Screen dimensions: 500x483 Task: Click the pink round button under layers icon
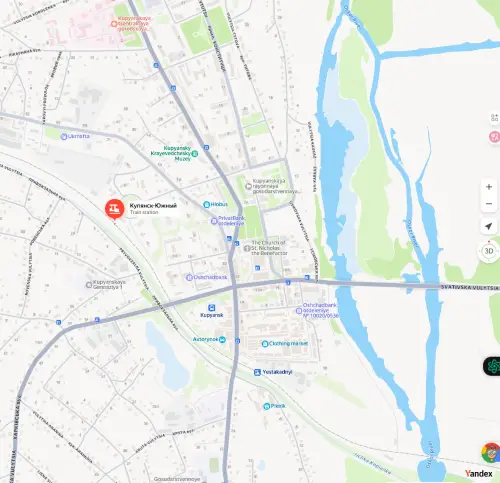pos(495,137)
